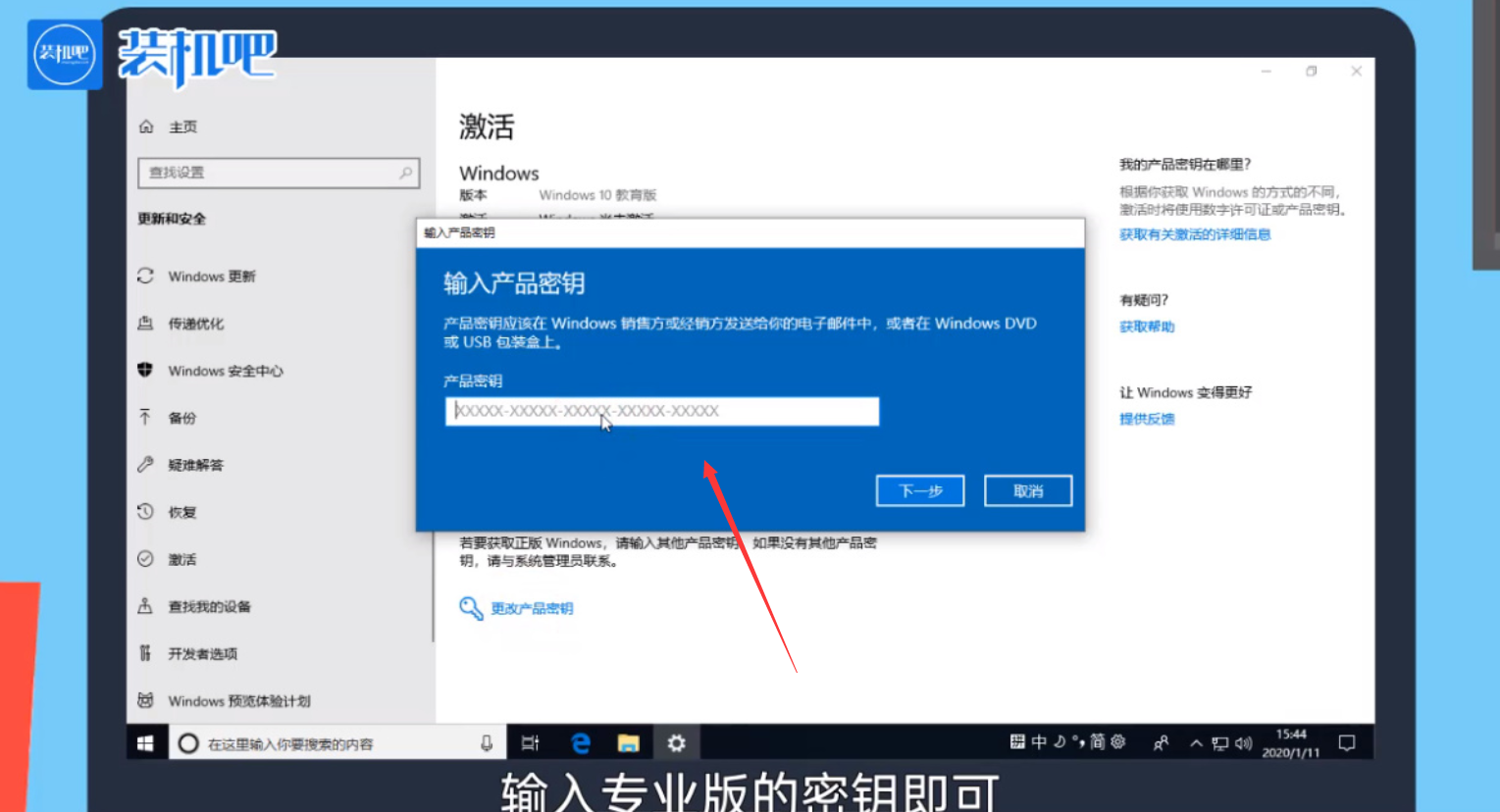Click the Windows 预览体验计划 icon
Screen dimensions: 1500x812
coord(145,699)
